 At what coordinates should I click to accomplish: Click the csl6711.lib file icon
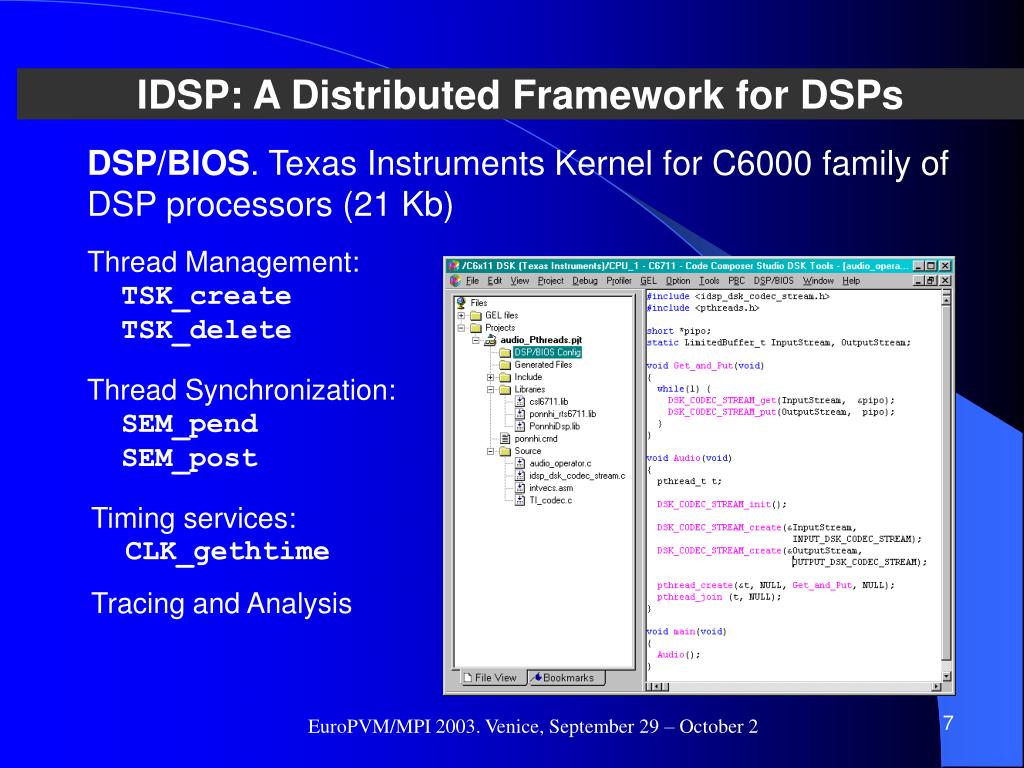(x=520, y=402)
